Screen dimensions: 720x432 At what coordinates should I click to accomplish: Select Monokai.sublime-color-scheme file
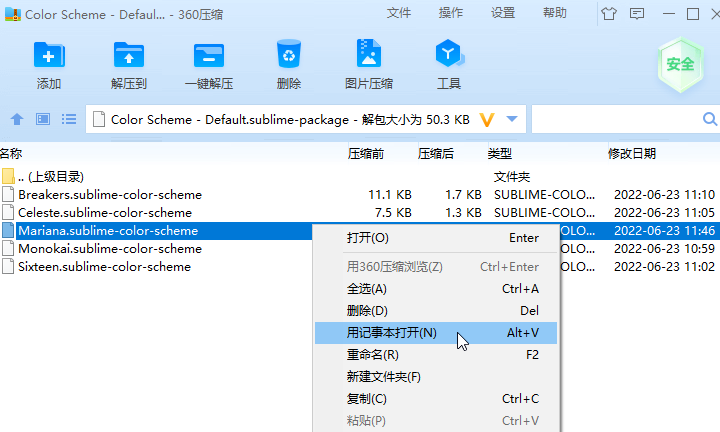tap(156, 249)
